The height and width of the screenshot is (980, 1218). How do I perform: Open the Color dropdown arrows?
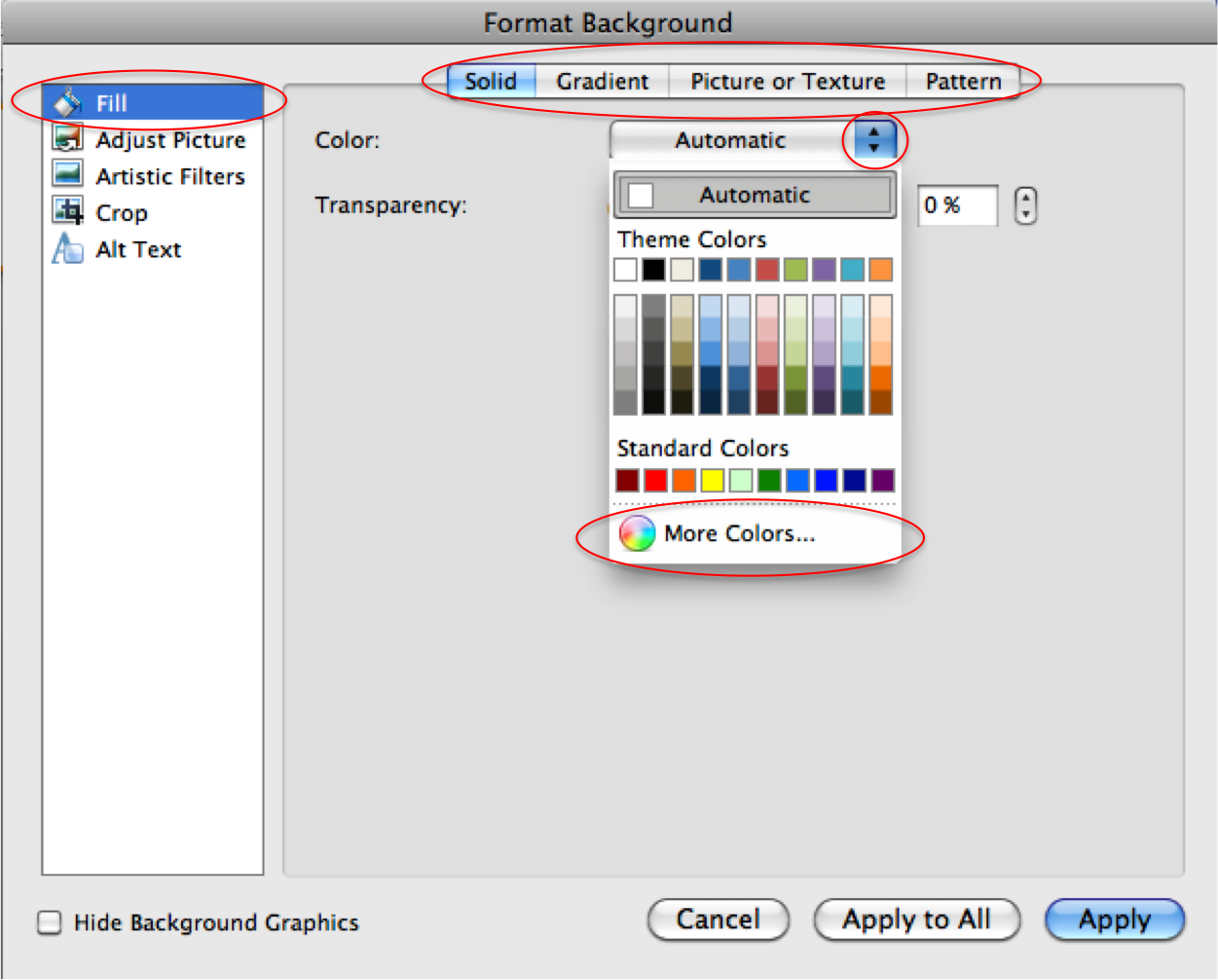873,140
